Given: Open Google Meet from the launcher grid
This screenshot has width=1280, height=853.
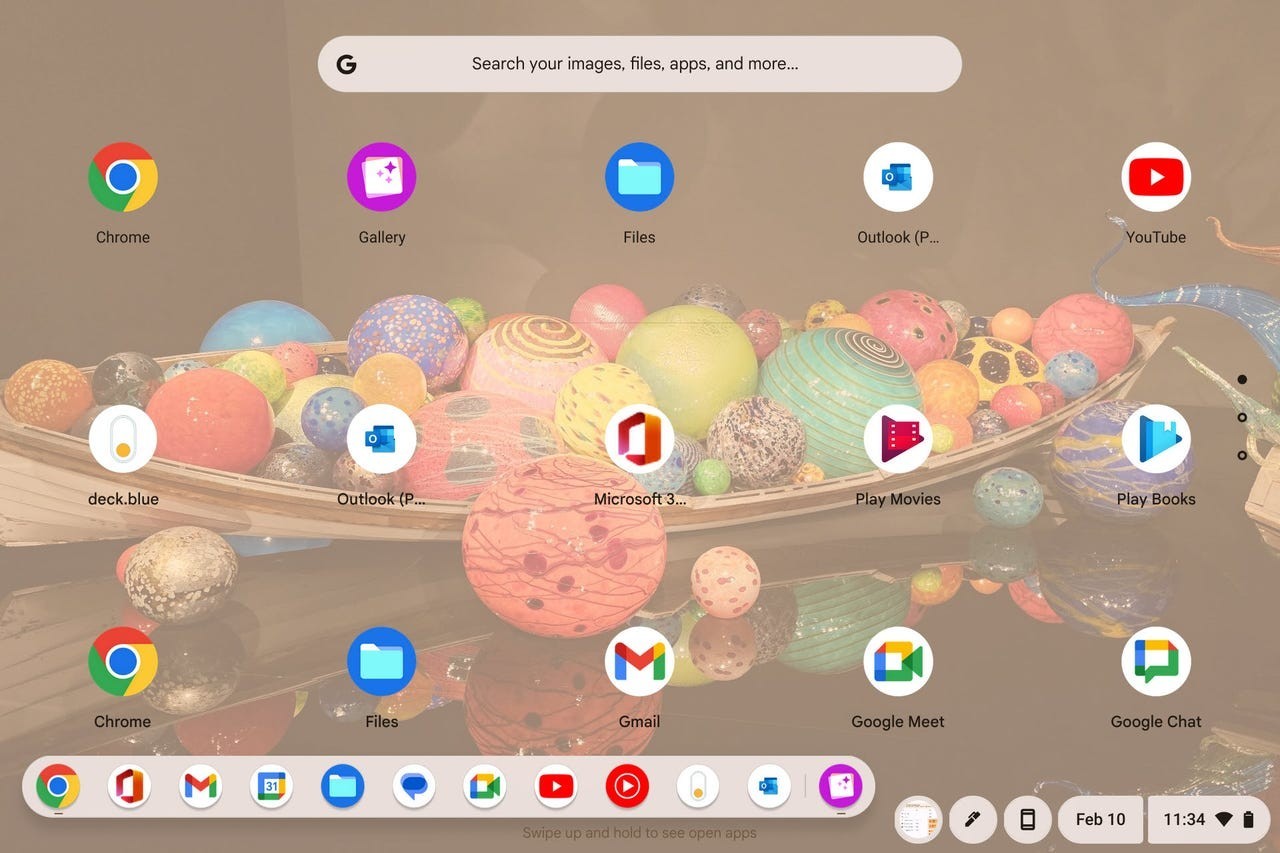Looking at the screenshot, I should [898, 661].
